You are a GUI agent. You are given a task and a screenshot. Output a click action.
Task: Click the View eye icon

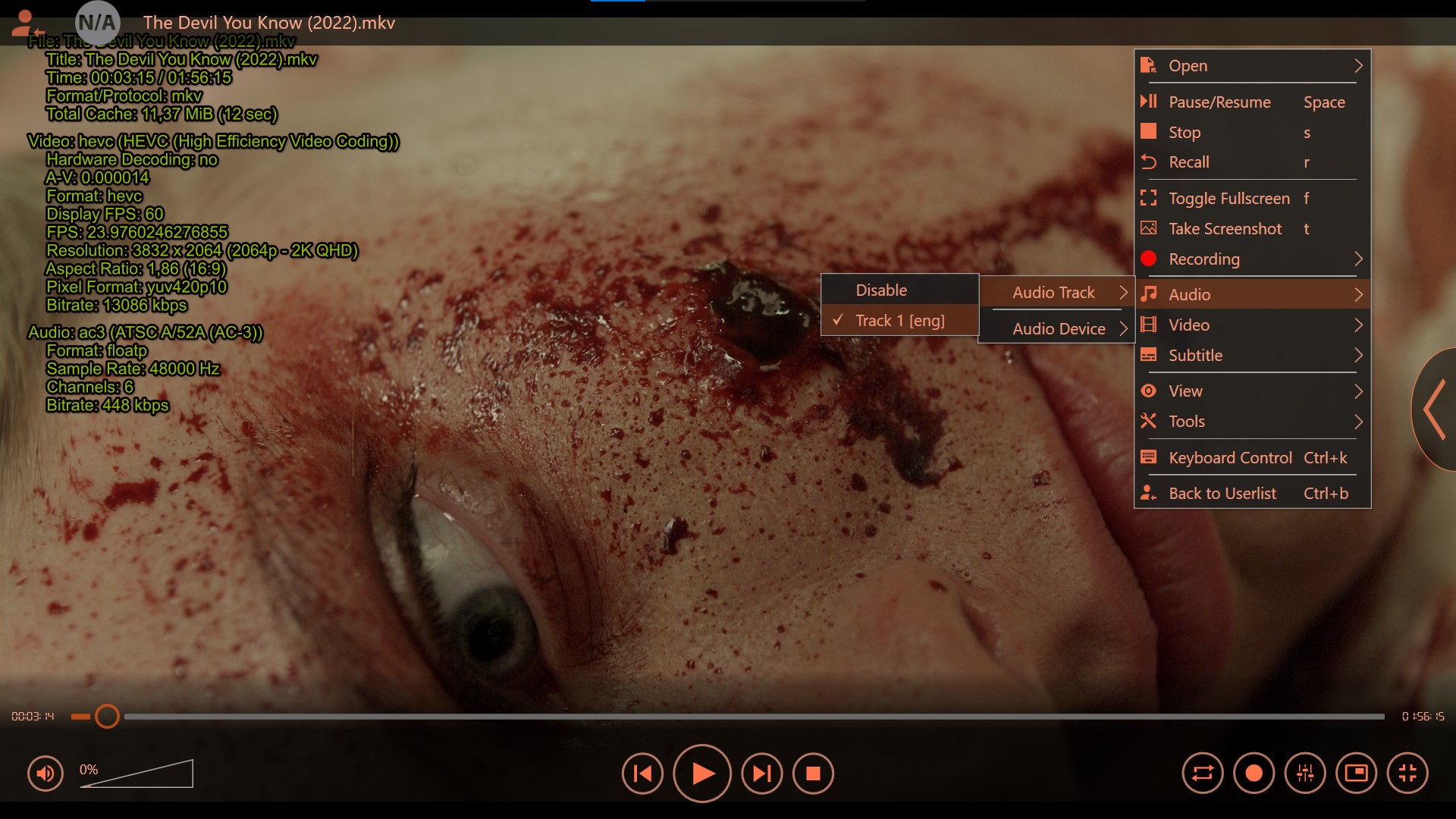click(1148, 391)
